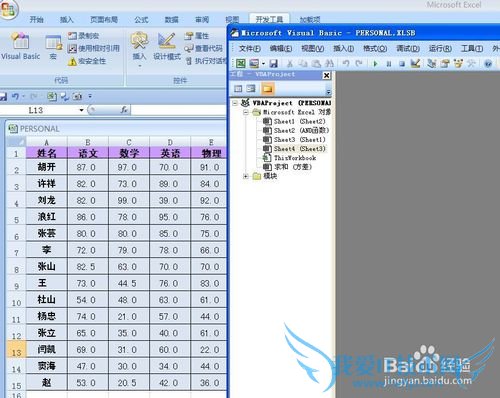This screenshot has height=398, width=500.
Task: Toggle 使用相对引用 relative references
Action: point(93,48)
